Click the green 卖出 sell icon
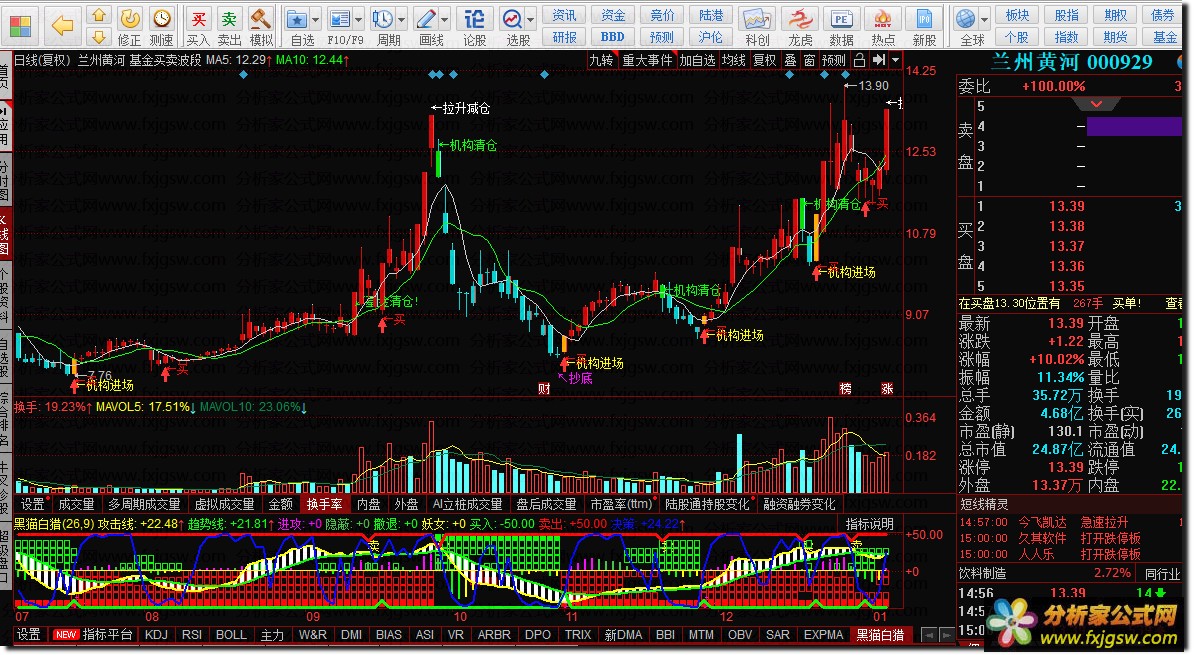The width and height of the screenshot is (1194, 655). coord(229,18)
